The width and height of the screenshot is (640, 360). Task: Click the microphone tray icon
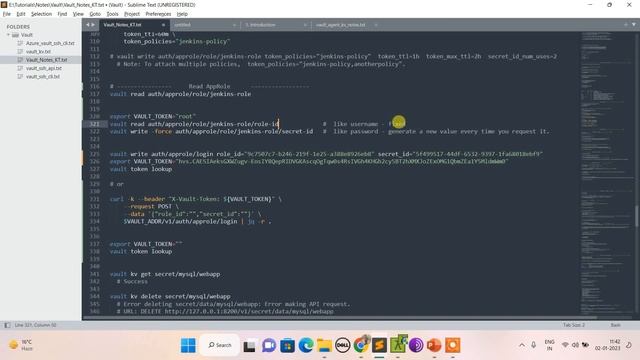533,345
